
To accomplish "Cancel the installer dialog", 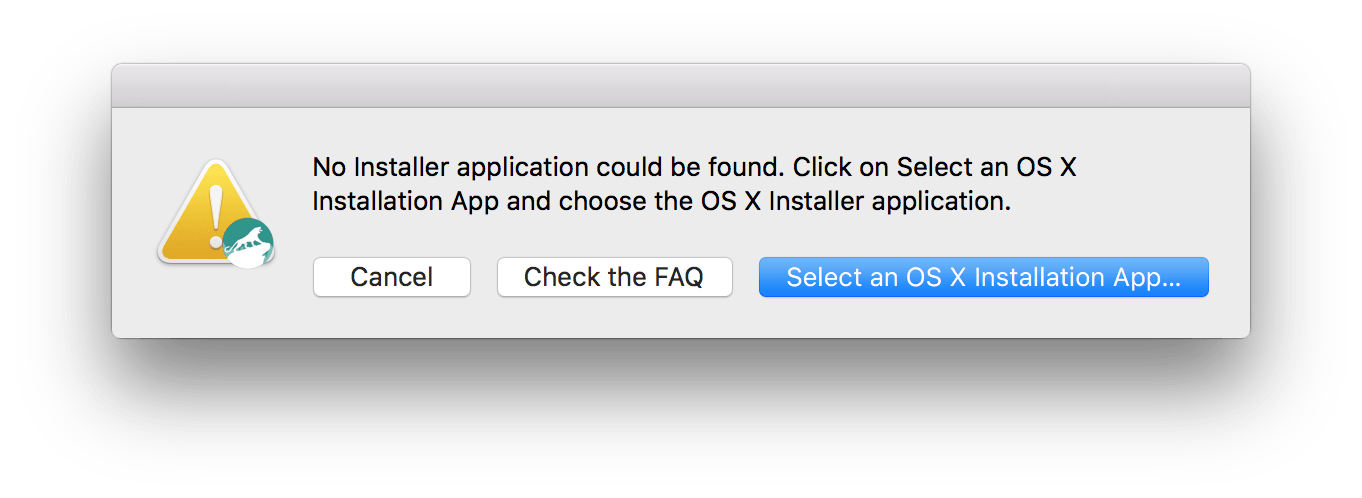I will pyautogui.click(x=392, y=277).
